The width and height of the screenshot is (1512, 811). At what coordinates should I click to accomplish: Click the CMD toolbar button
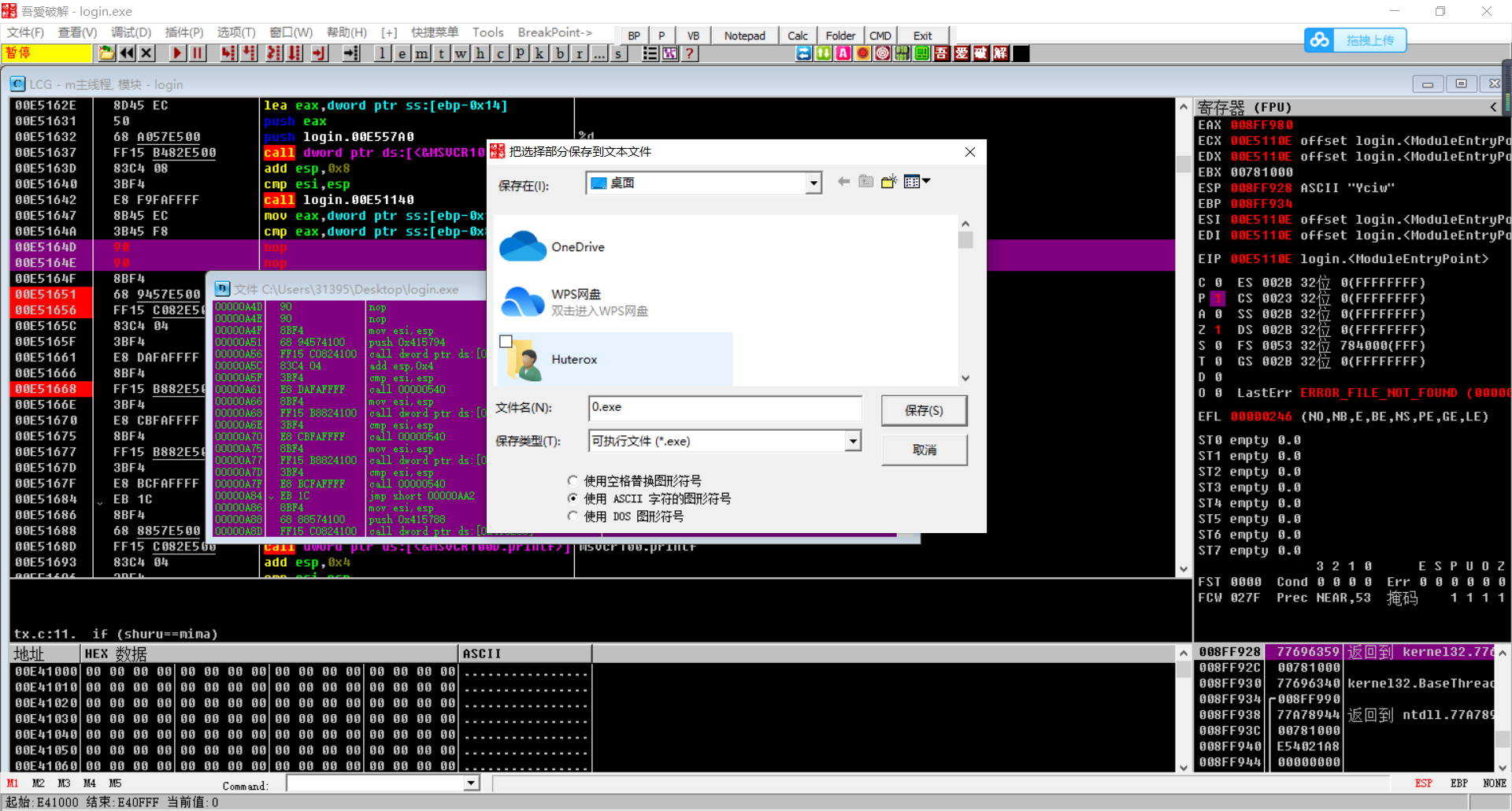click(880, 35)
